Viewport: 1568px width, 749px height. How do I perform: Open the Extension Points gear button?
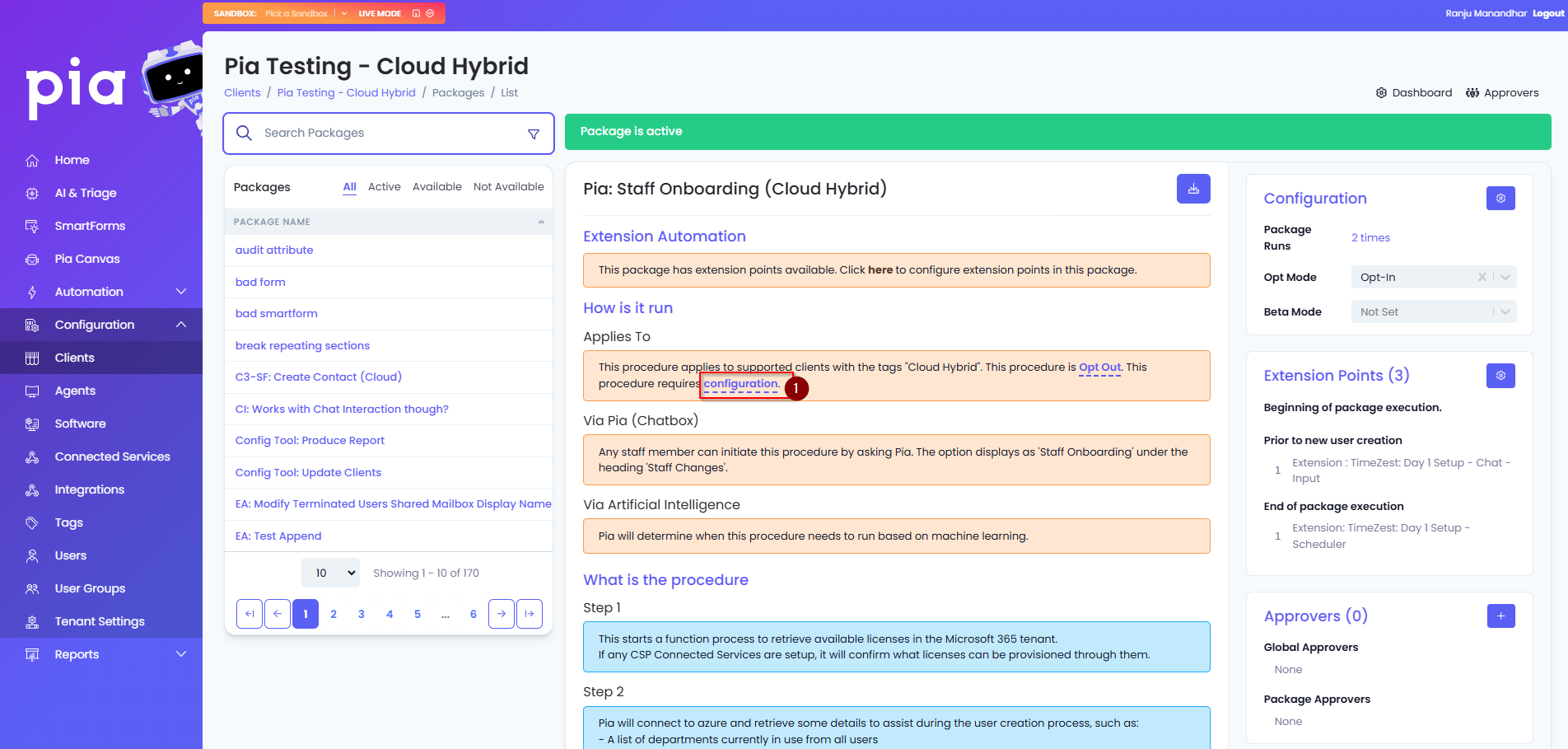[x=1500, y=376]
